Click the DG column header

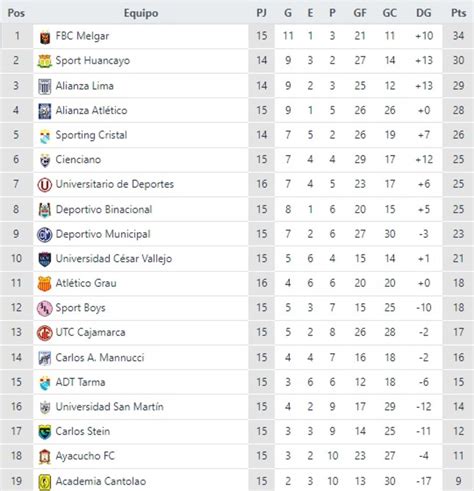pos(424,13)
